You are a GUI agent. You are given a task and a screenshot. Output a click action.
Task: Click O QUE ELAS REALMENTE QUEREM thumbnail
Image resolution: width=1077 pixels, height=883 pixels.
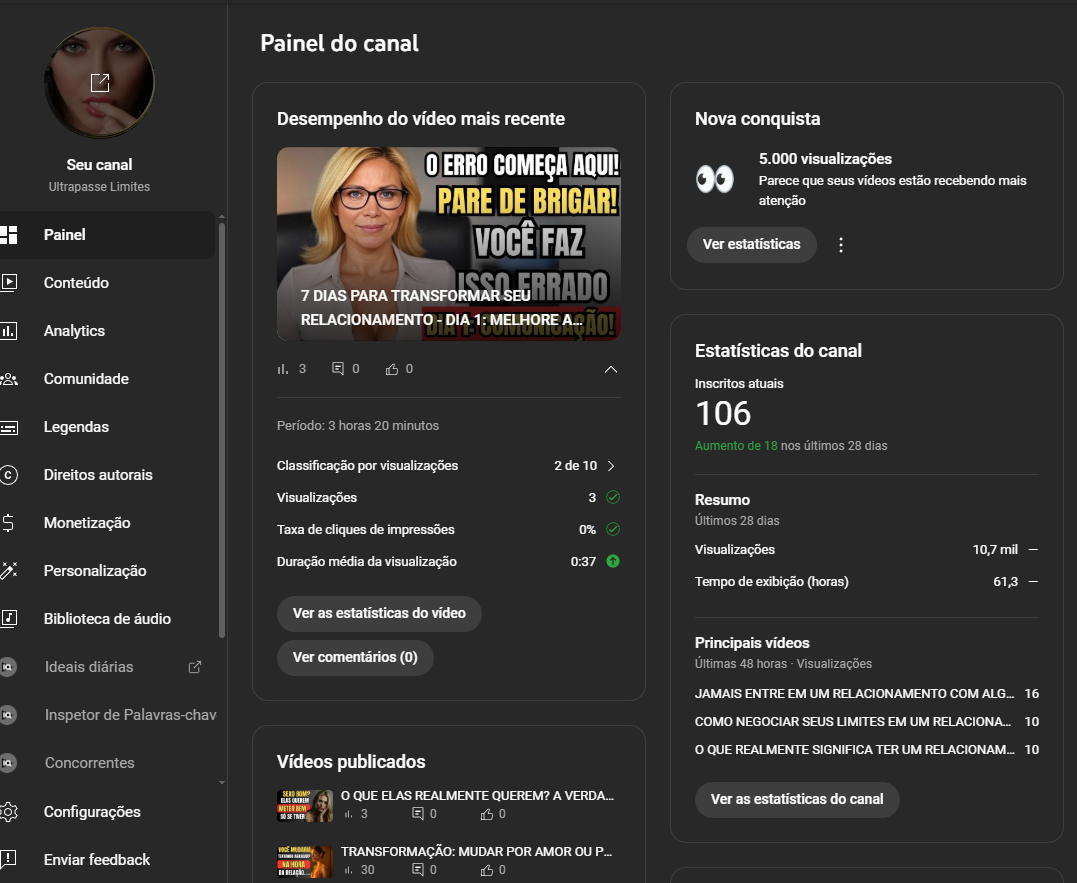305,805
